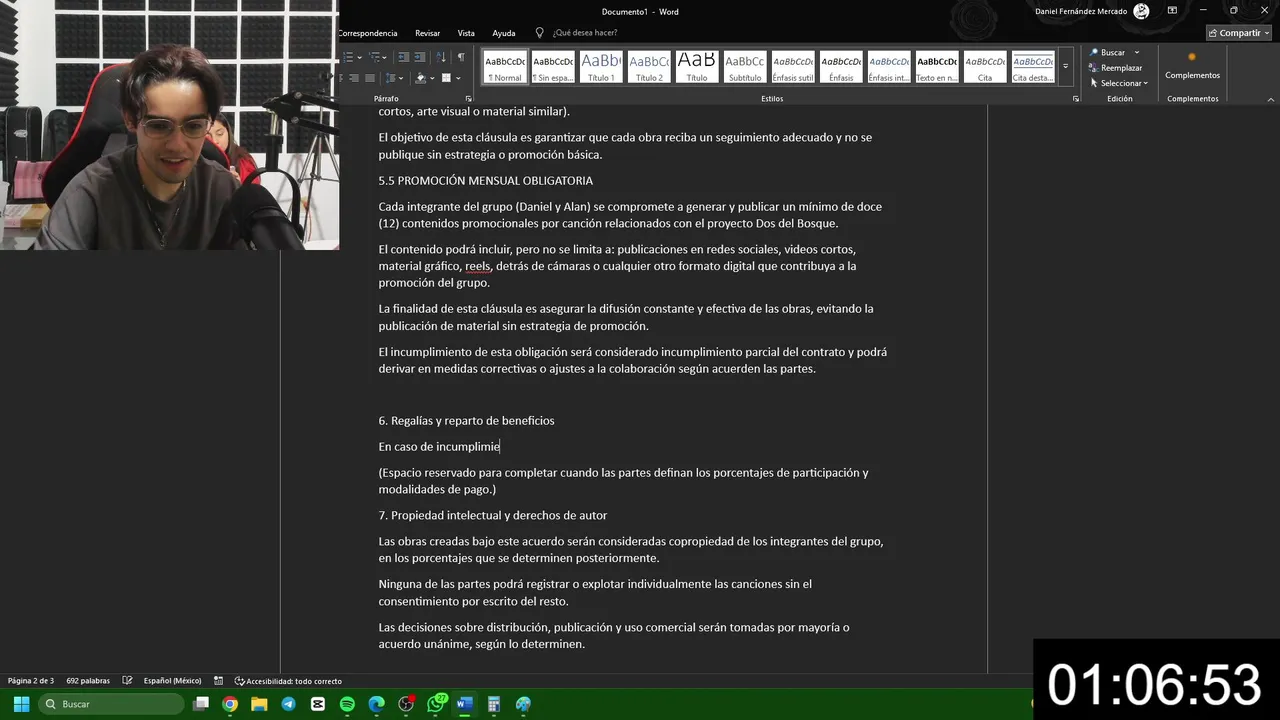The image size is (1280, 720).
Task: Click Buscar in Edición group
Action: click(x=1108, y=52)
